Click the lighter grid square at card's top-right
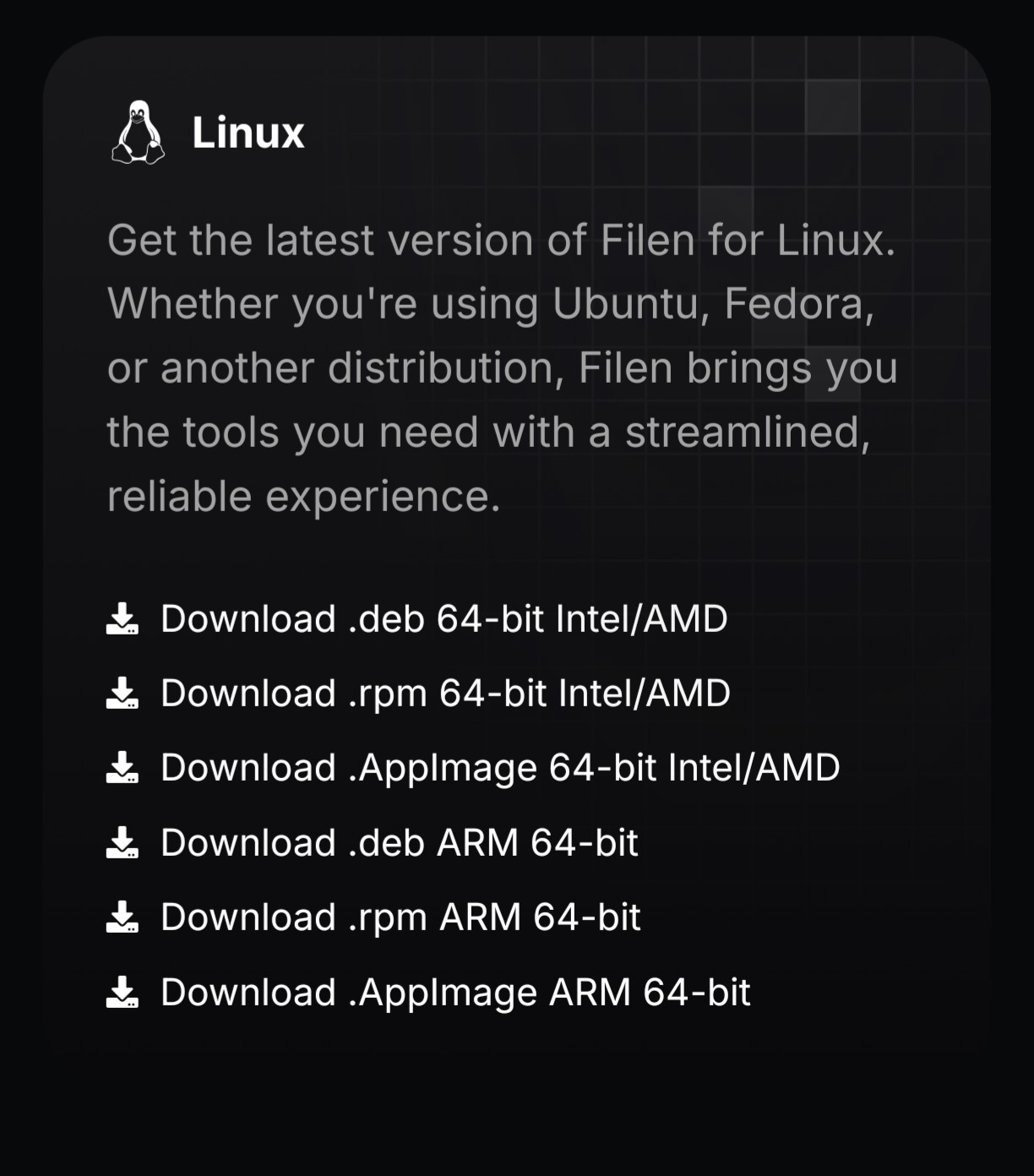1034x1176 pixels. coord(832,106)
